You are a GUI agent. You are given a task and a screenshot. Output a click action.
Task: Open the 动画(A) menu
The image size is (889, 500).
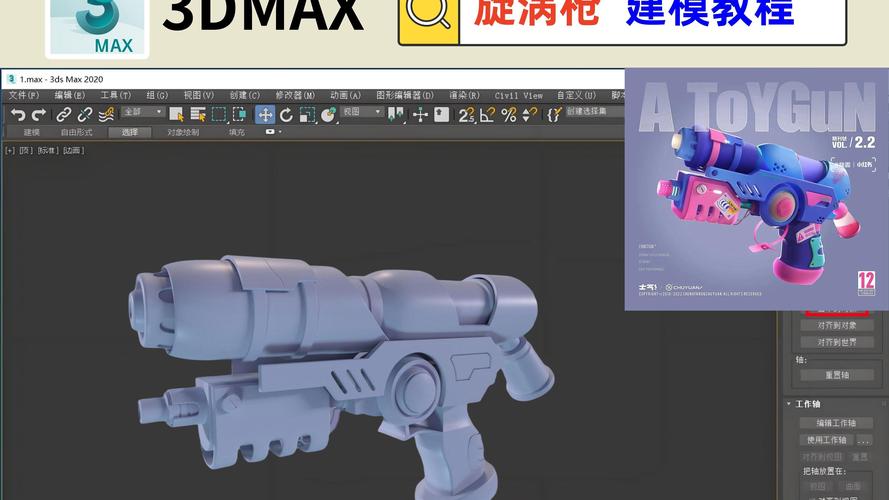[x=345, y=95]
